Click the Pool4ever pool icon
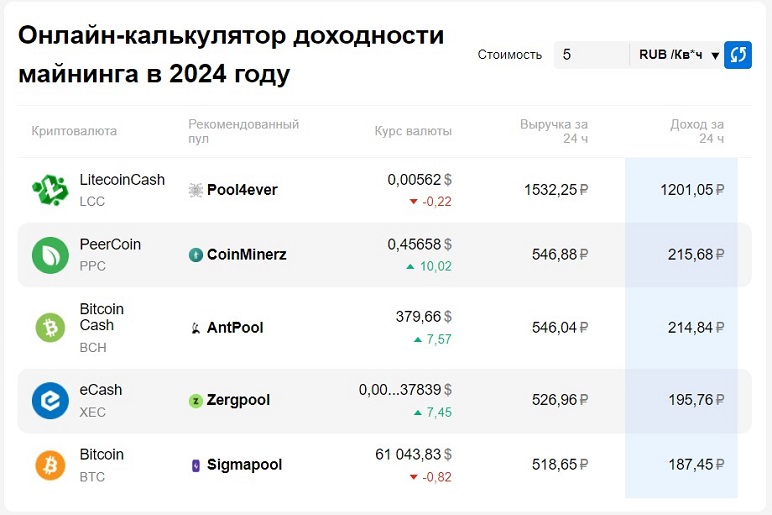The height and width of the screenshot is (515, 772). tap(195, 190)
